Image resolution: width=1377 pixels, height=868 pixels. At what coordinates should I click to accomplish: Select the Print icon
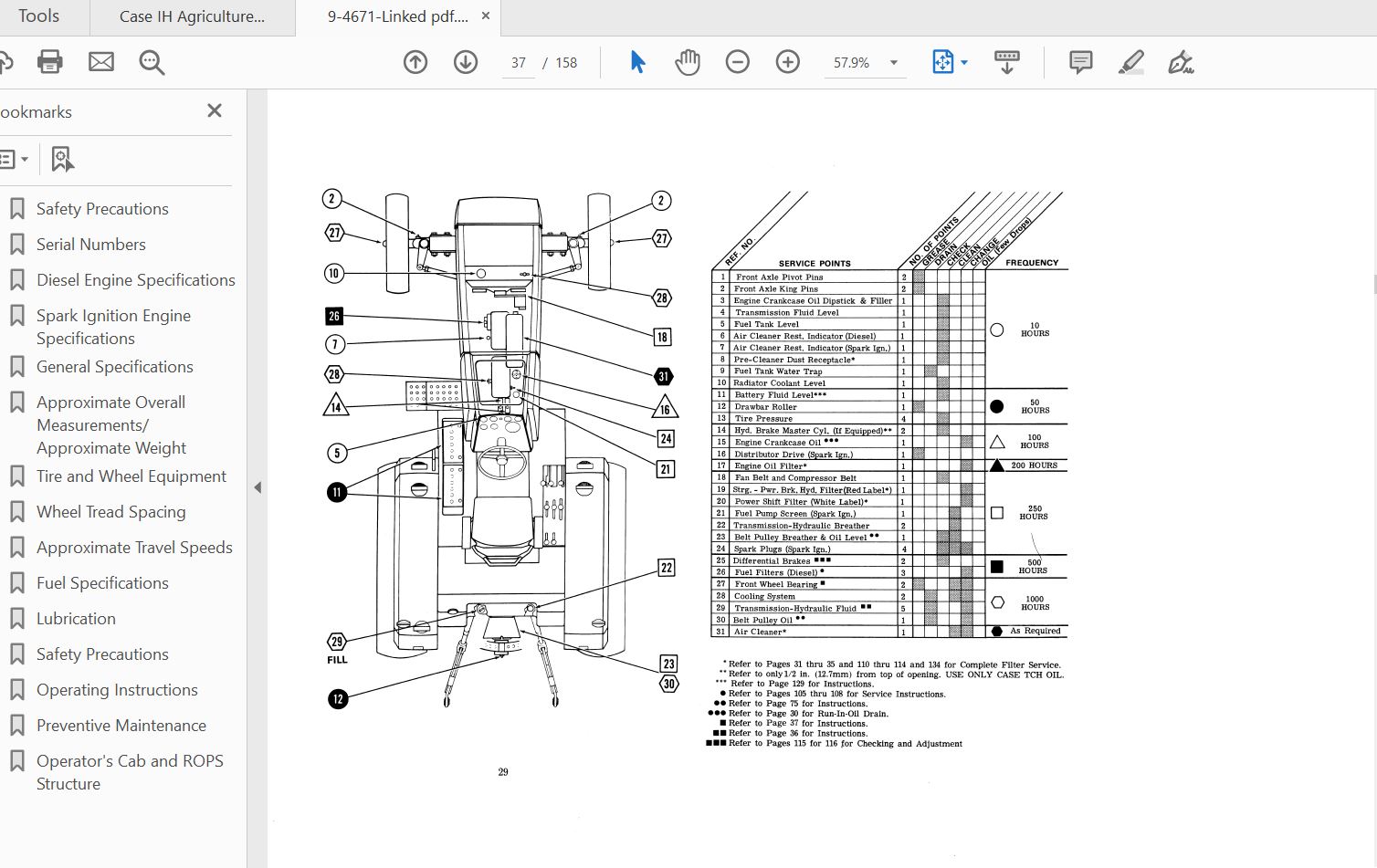[49, 61]
